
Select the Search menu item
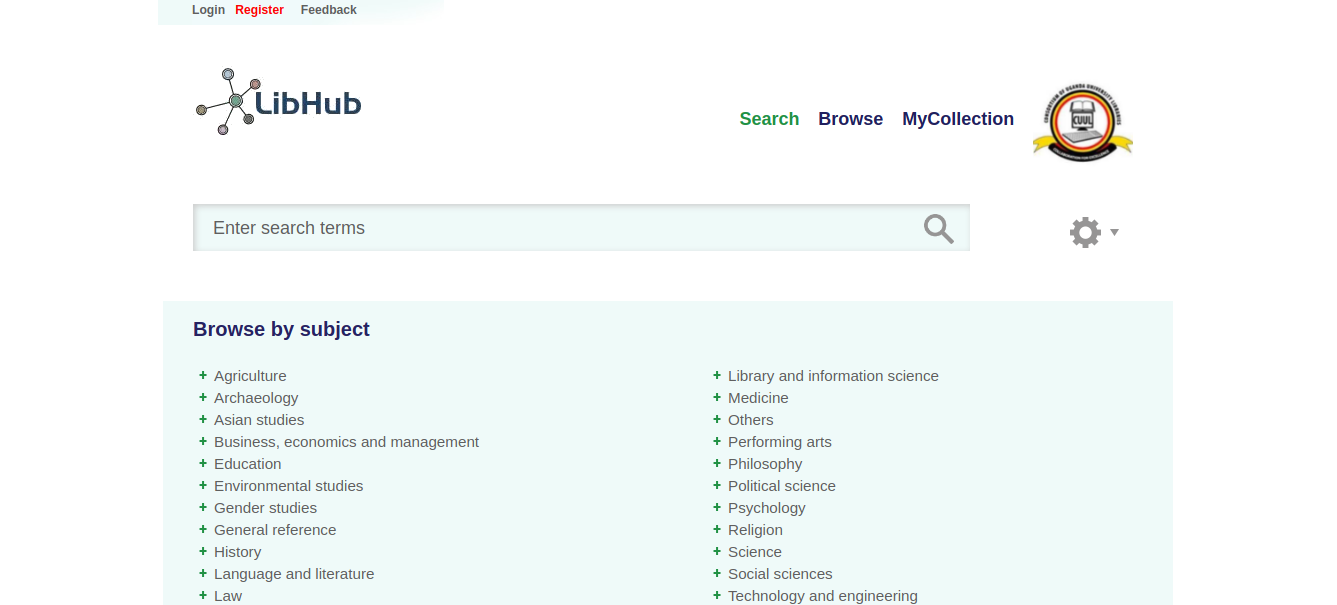[x=769, y=119]
